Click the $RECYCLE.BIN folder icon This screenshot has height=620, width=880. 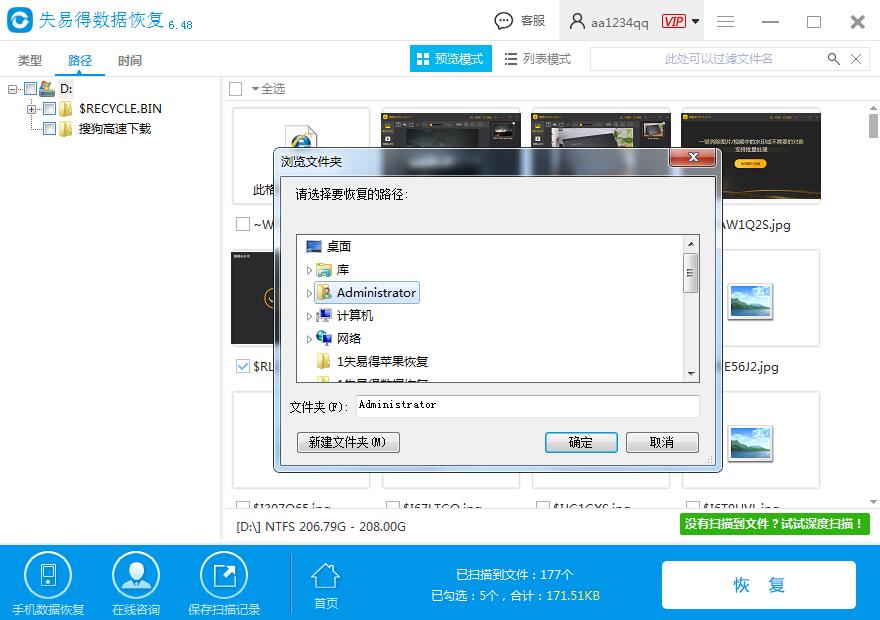[66, 108]
